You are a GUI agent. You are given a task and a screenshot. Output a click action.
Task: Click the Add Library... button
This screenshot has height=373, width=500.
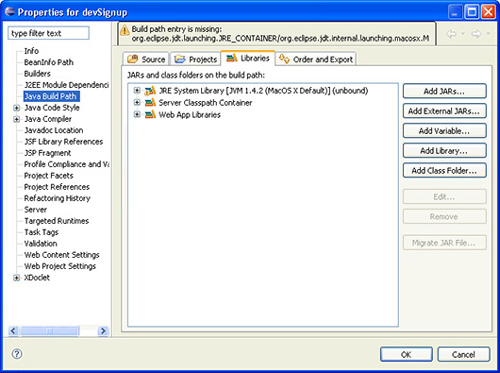tap(444, 151)
